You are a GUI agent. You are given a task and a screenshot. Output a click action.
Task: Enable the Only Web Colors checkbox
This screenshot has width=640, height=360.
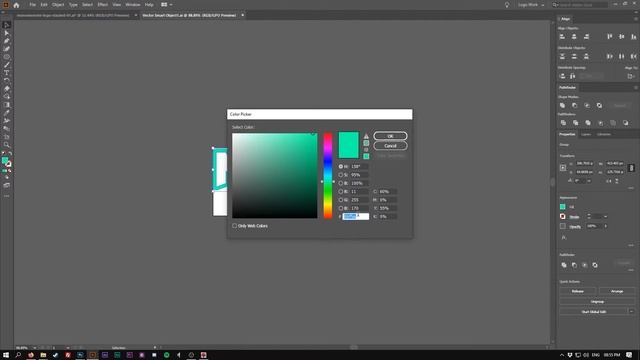(235, 226)
